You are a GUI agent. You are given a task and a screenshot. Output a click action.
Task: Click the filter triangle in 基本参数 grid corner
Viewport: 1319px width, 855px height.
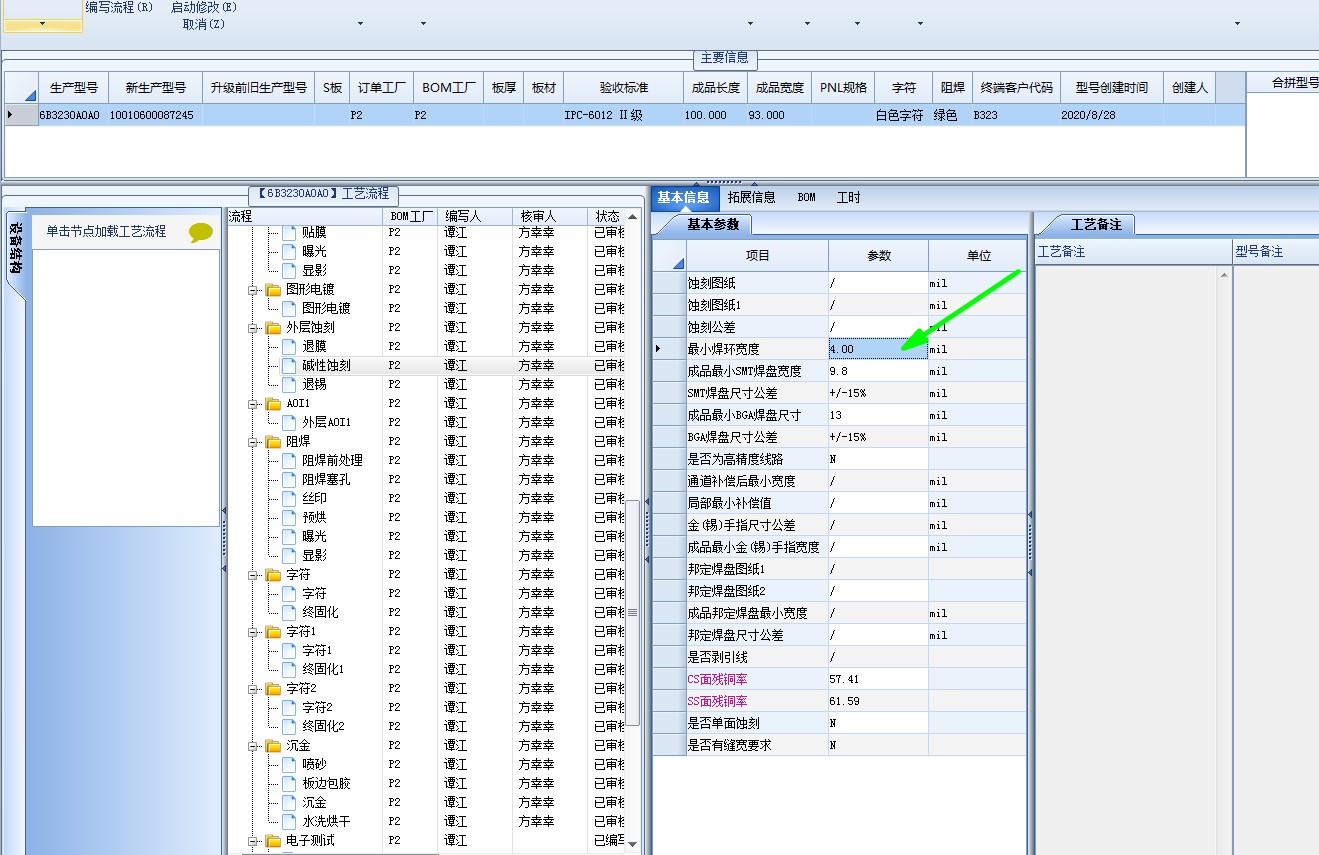tap(679, 264)
